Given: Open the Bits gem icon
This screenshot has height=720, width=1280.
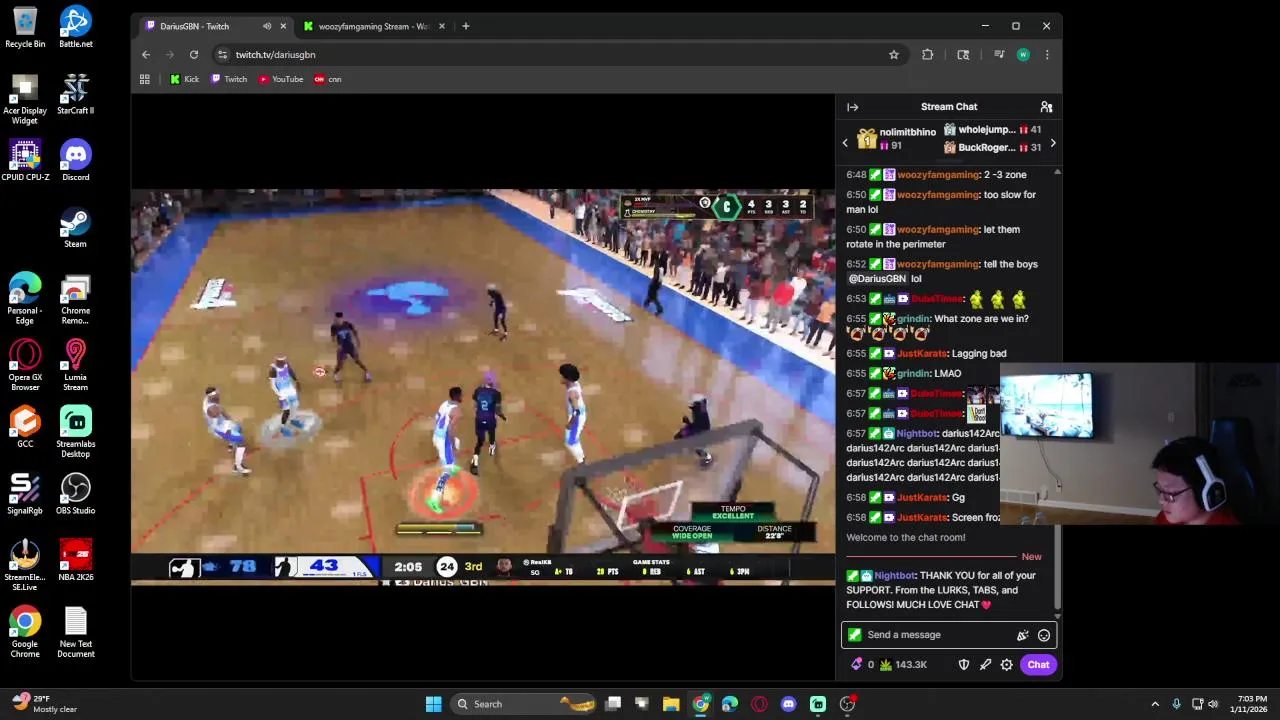Looking at the screenshot, I should tap(856, 664).
